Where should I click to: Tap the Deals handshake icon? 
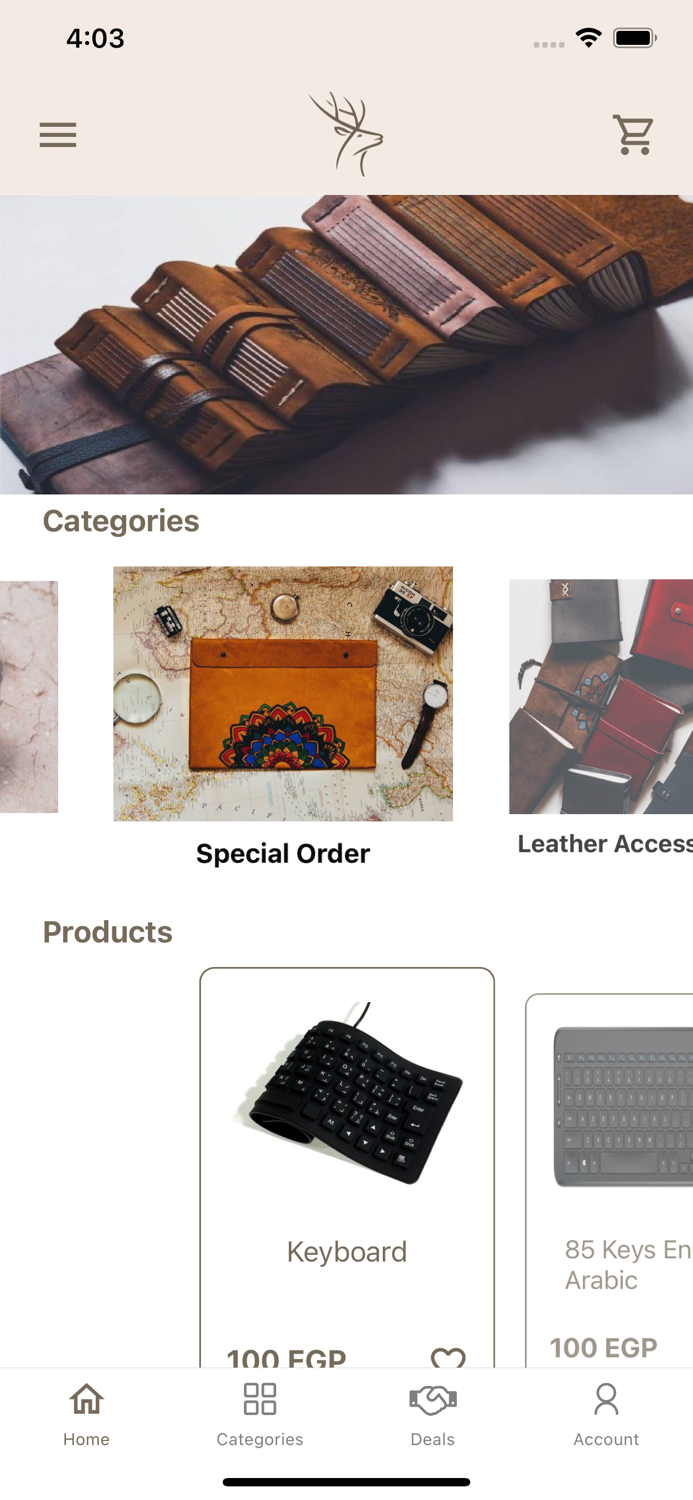(x=433, y=1400)
